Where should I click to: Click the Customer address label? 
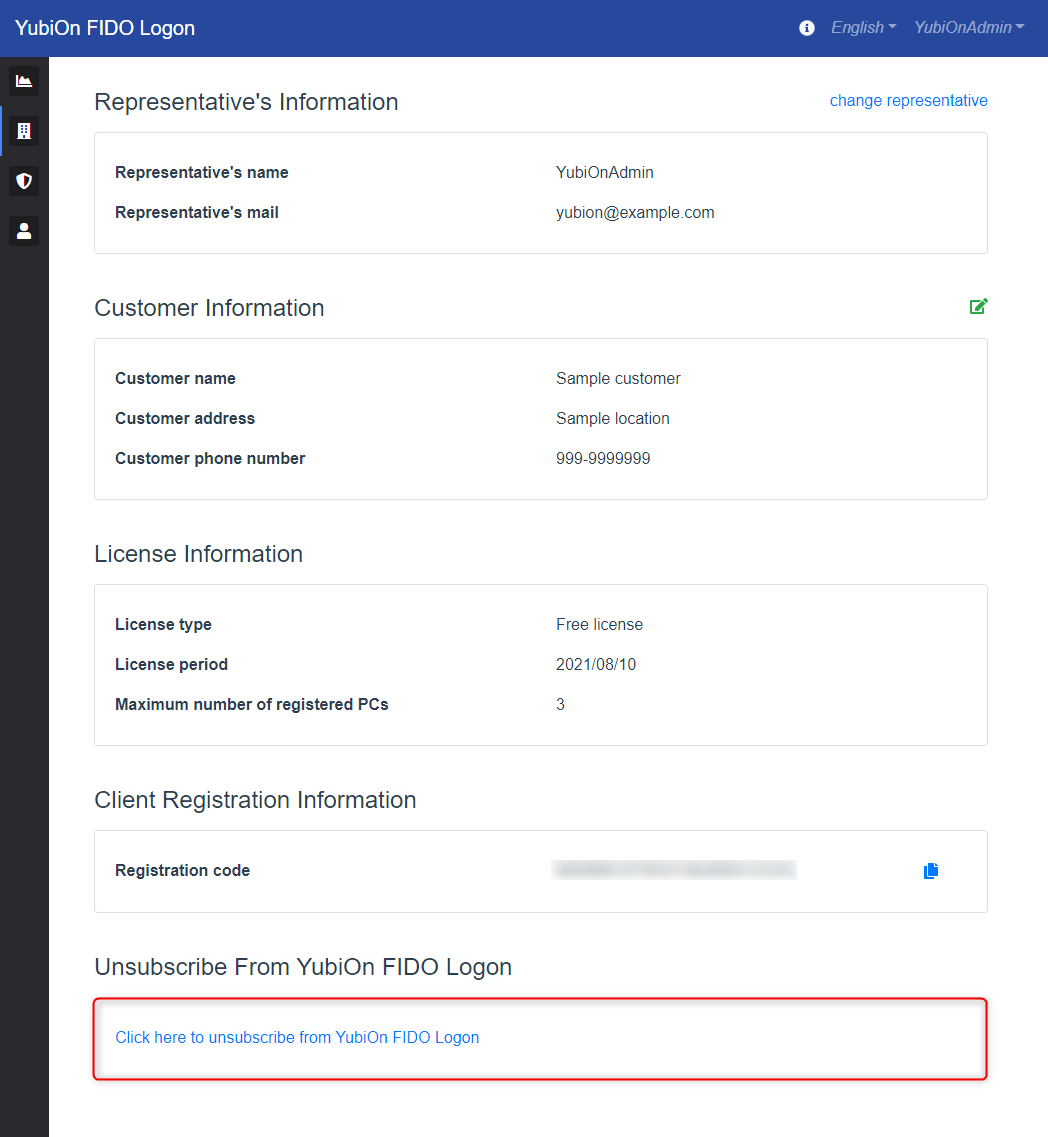(x=185, y=418)
